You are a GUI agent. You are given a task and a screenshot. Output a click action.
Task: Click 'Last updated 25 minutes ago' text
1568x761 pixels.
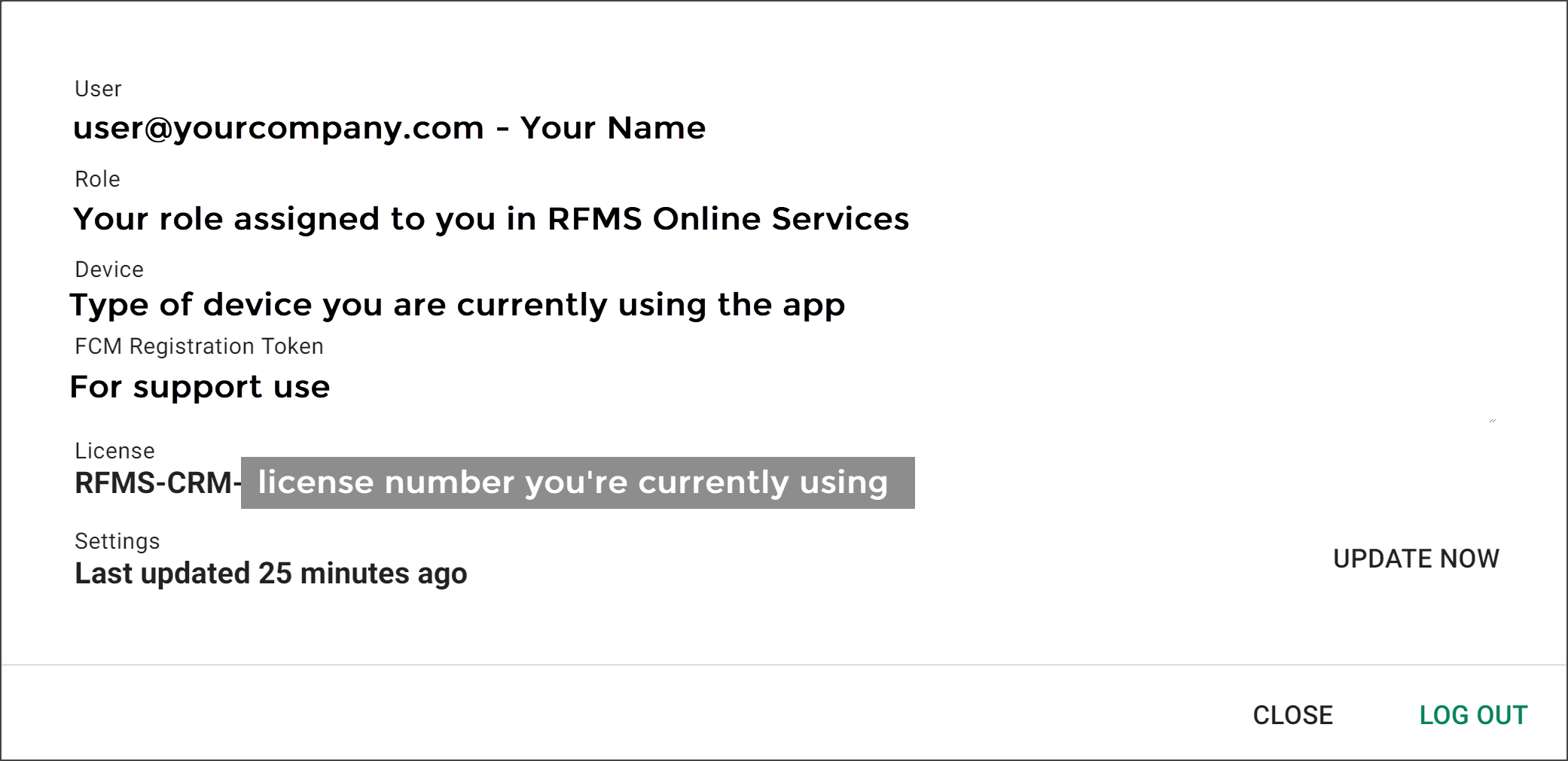click(270, 574)
